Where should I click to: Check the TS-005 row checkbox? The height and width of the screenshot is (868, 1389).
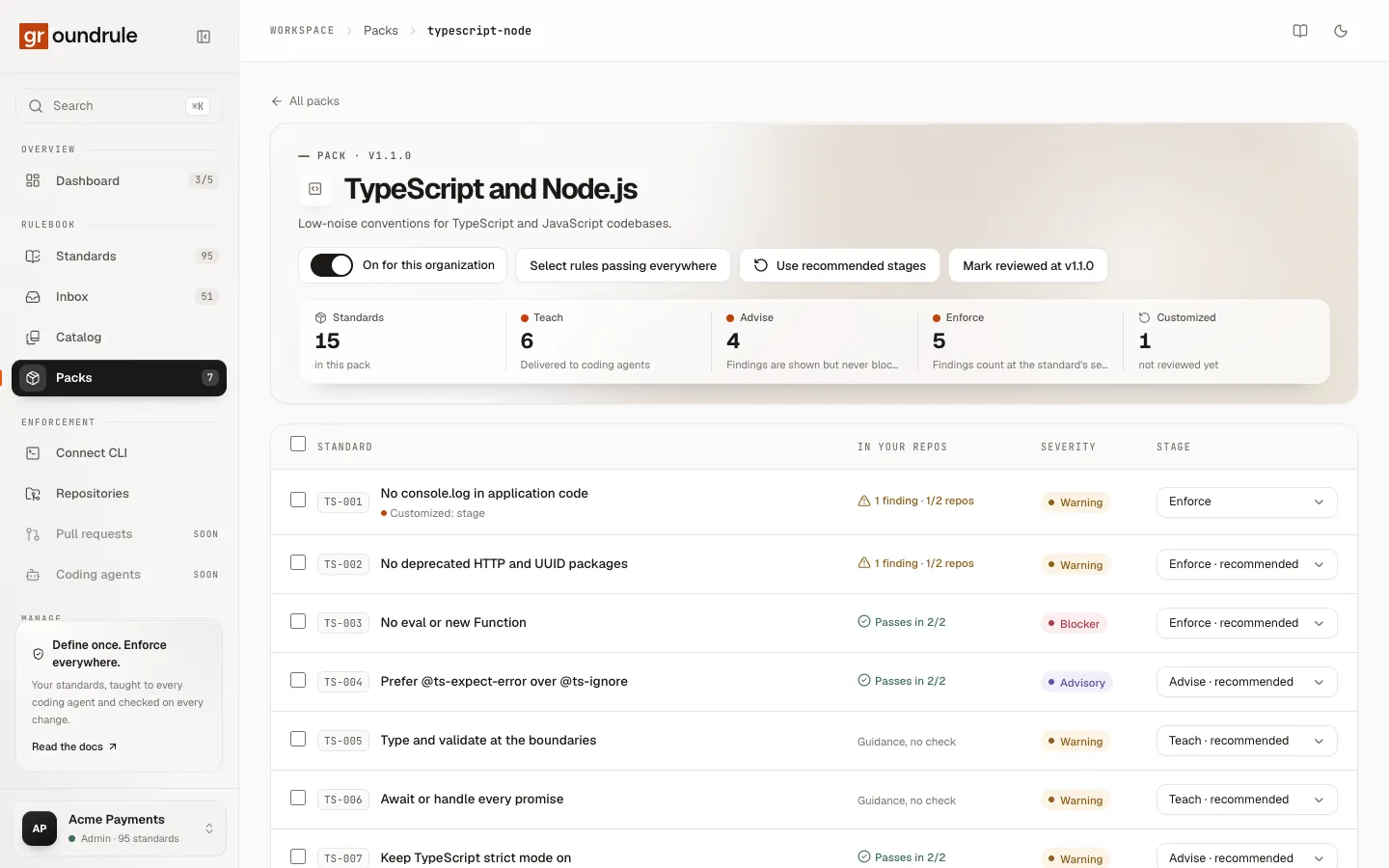(298, 739)
